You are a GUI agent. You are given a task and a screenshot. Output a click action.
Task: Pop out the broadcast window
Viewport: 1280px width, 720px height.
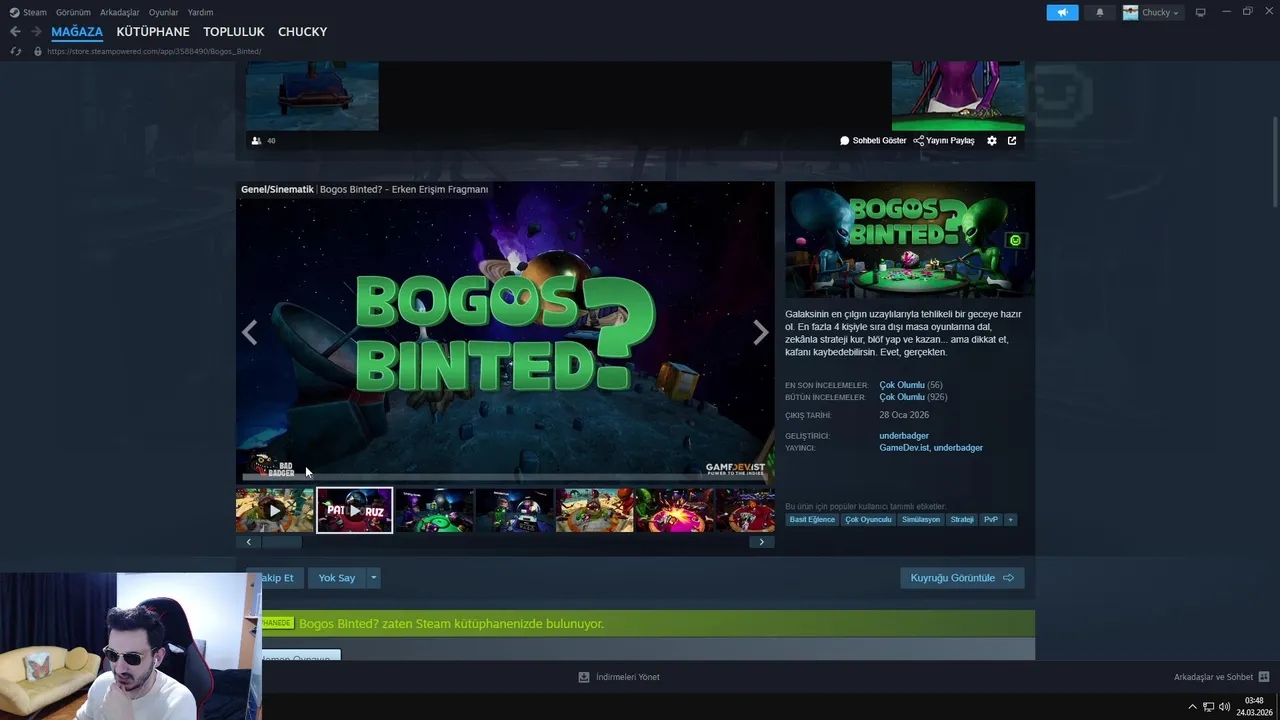coord(1012,141)
